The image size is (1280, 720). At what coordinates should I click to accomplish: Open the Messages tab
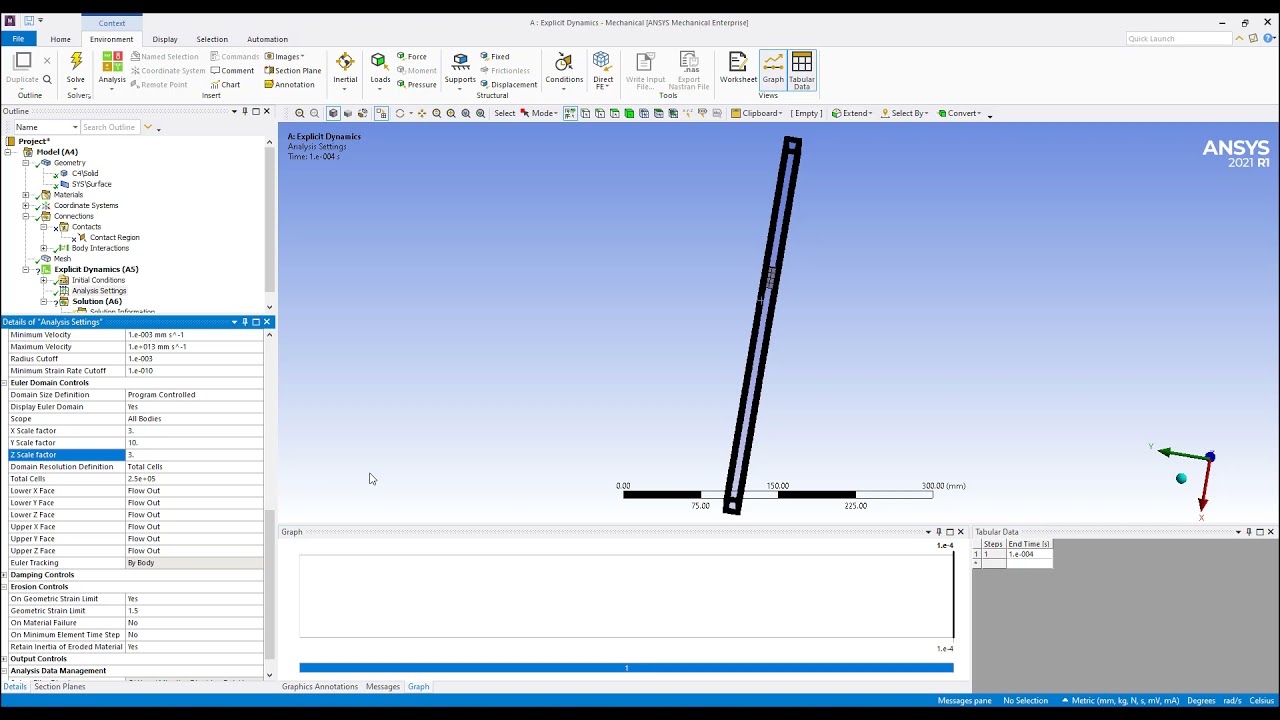point(383,687)
